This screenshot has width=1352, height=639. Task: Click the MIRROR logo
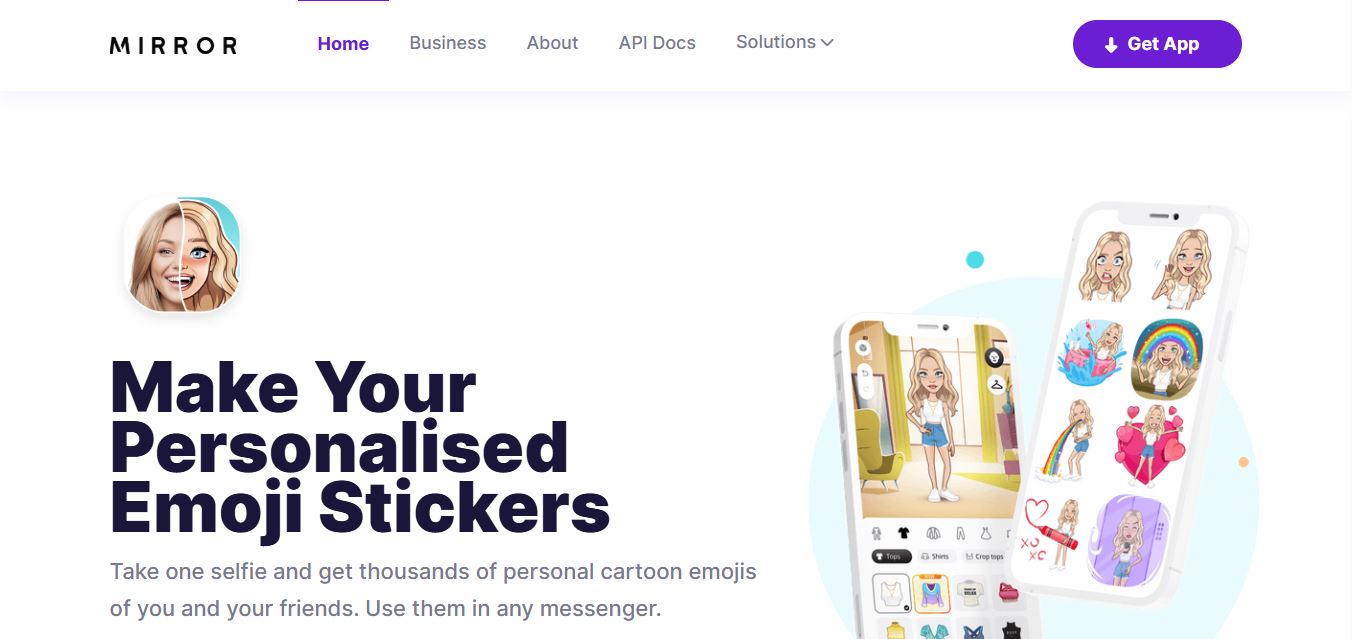tap(173, 45)
